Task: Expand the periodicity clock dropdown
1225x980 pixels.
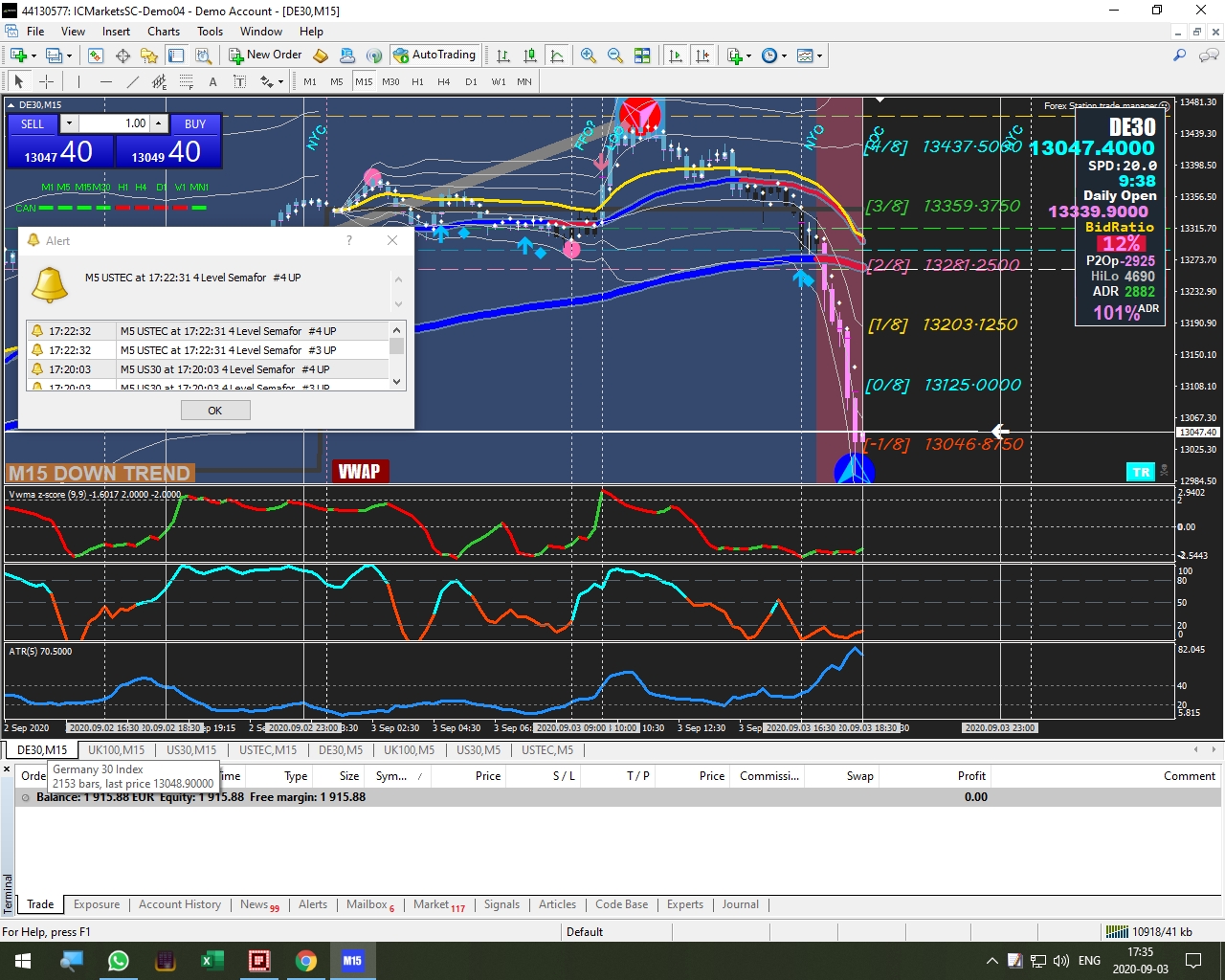Action: pos(785,56)
